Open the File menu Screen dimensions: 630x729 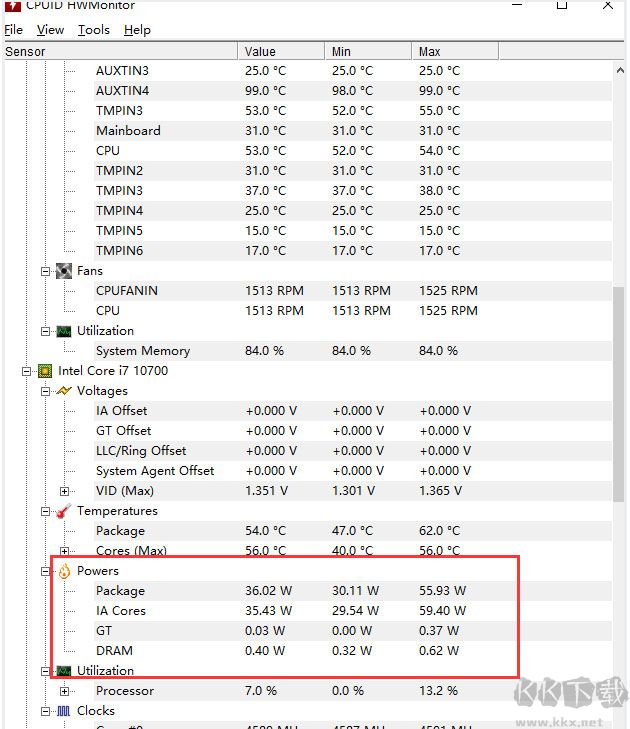pos(13,30)
